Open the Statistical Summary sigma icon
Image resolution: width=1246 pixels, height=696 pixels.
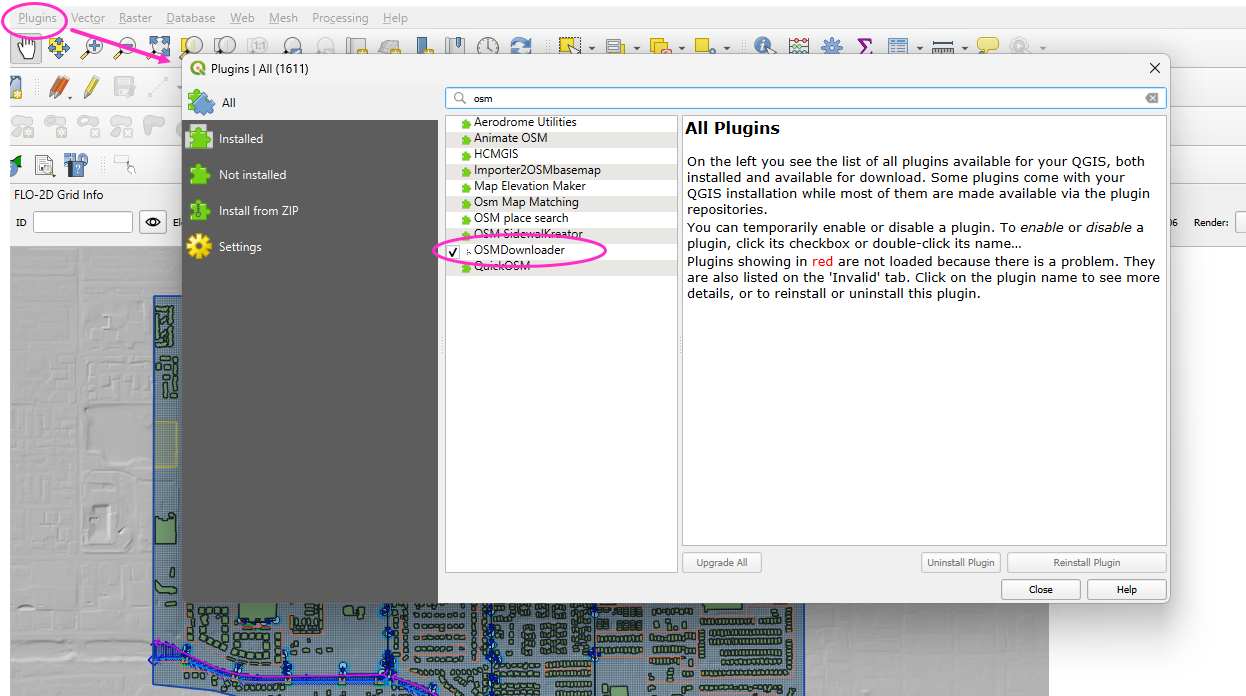pyautogui.click(x=865, y=47)
